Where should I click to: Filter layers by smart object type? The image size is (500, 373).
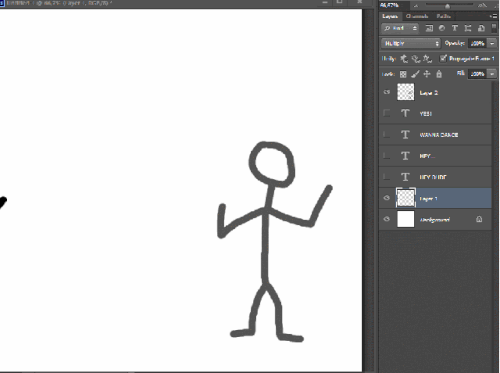481,28
